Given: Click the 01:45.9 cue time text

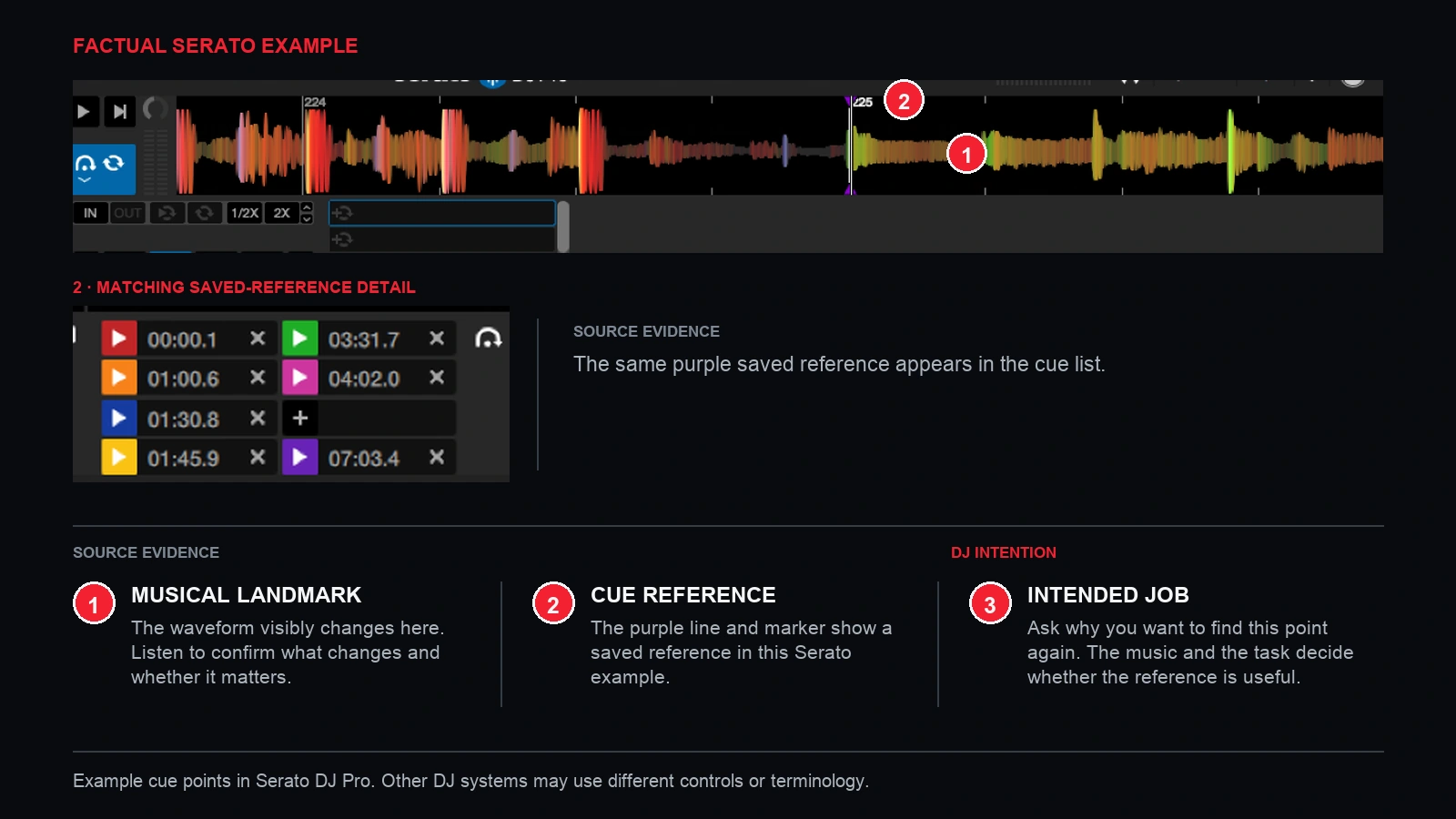Looking at the screenshot, I should [x=183, y=459].
